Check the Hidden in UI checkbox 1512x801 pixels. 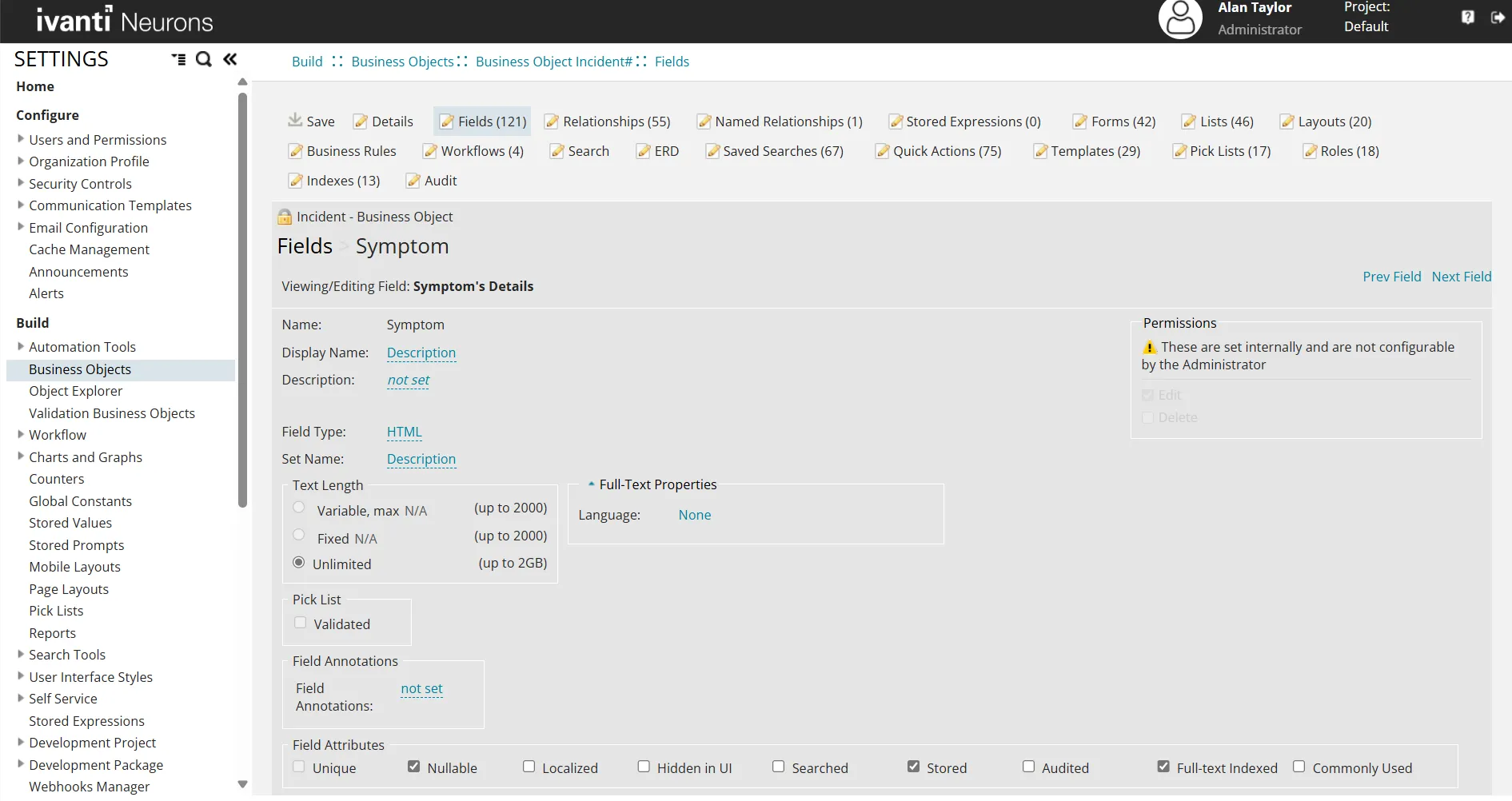(644, 767)
